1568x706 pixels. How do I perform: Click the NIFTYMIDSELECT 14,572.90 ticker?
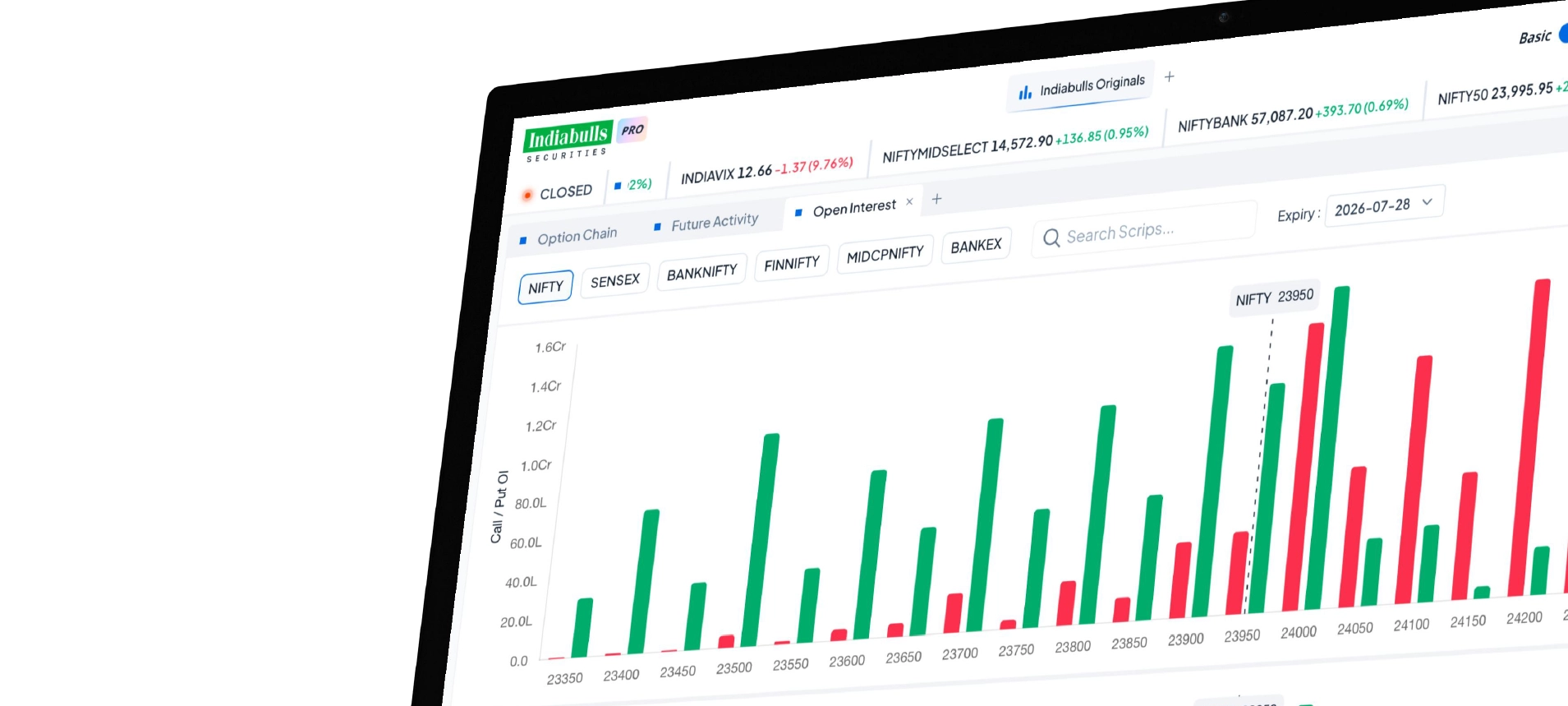coord(1015,142)
